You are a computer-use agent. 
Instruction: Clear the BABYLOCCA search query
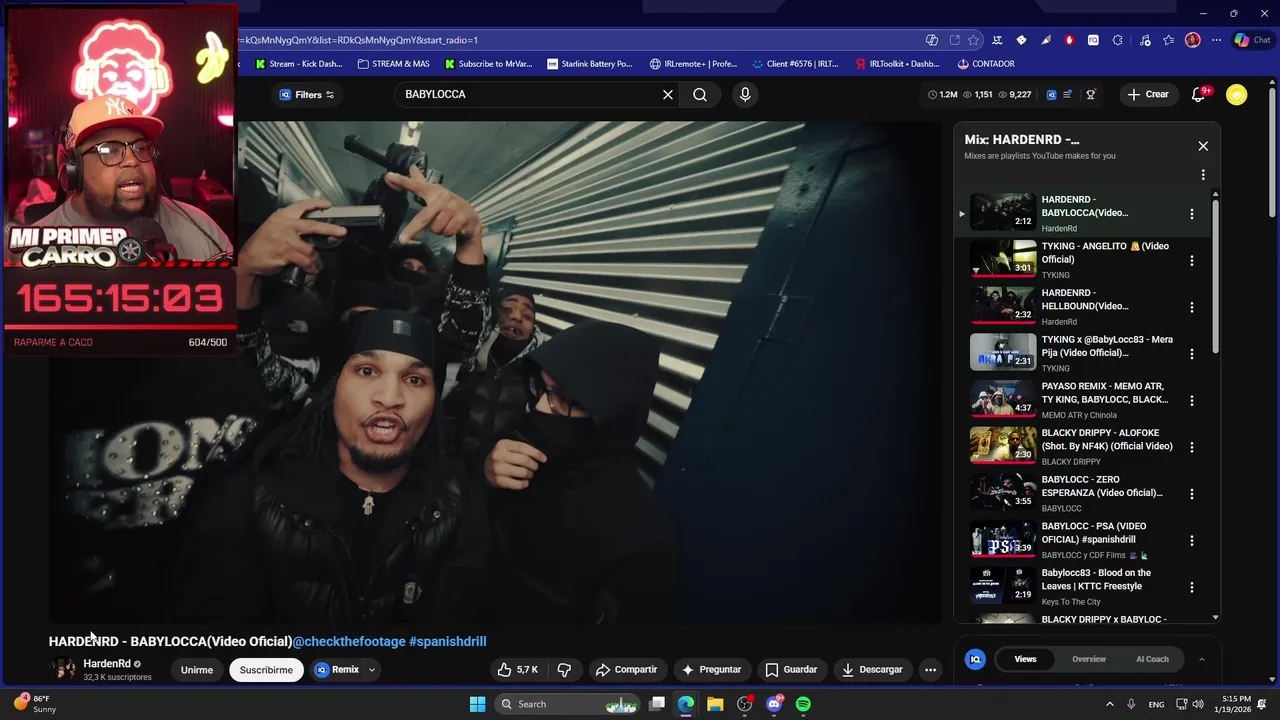[x=668, y=95]
